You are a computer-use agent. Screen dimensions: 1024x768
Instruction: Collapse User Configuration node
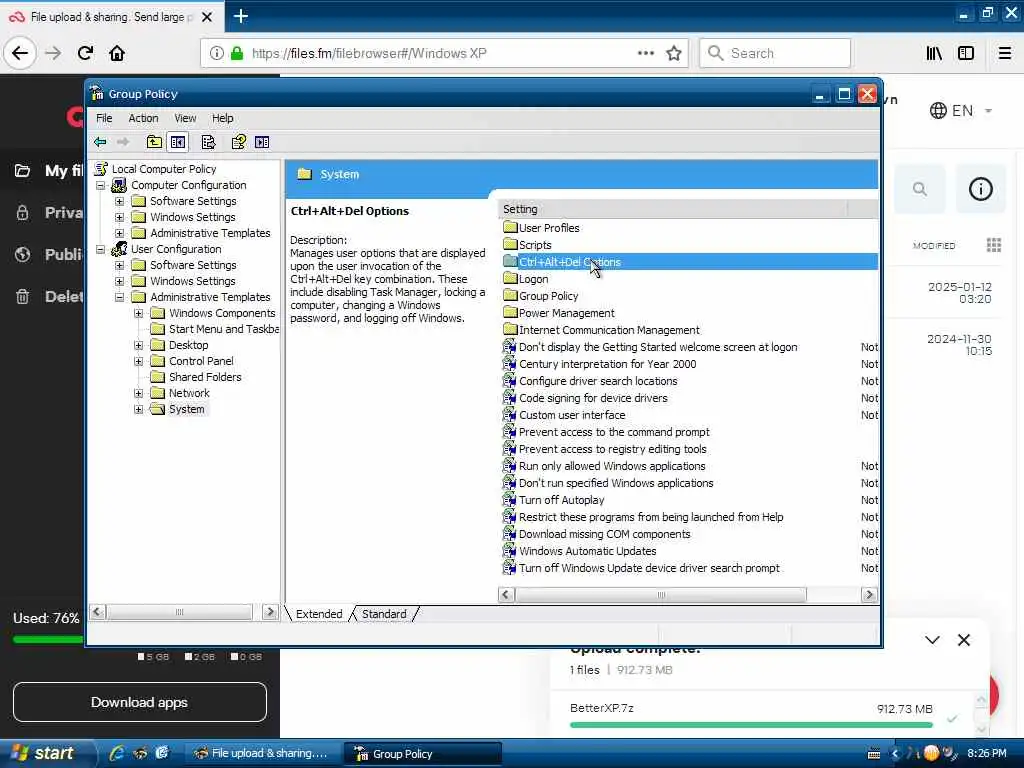[x=101, y=249]
